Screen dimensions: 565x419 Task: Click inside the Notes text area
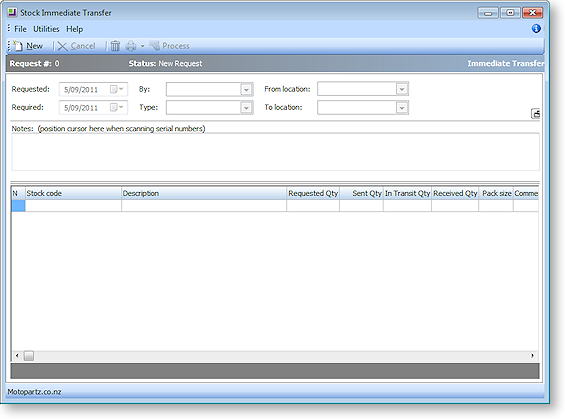276,152
